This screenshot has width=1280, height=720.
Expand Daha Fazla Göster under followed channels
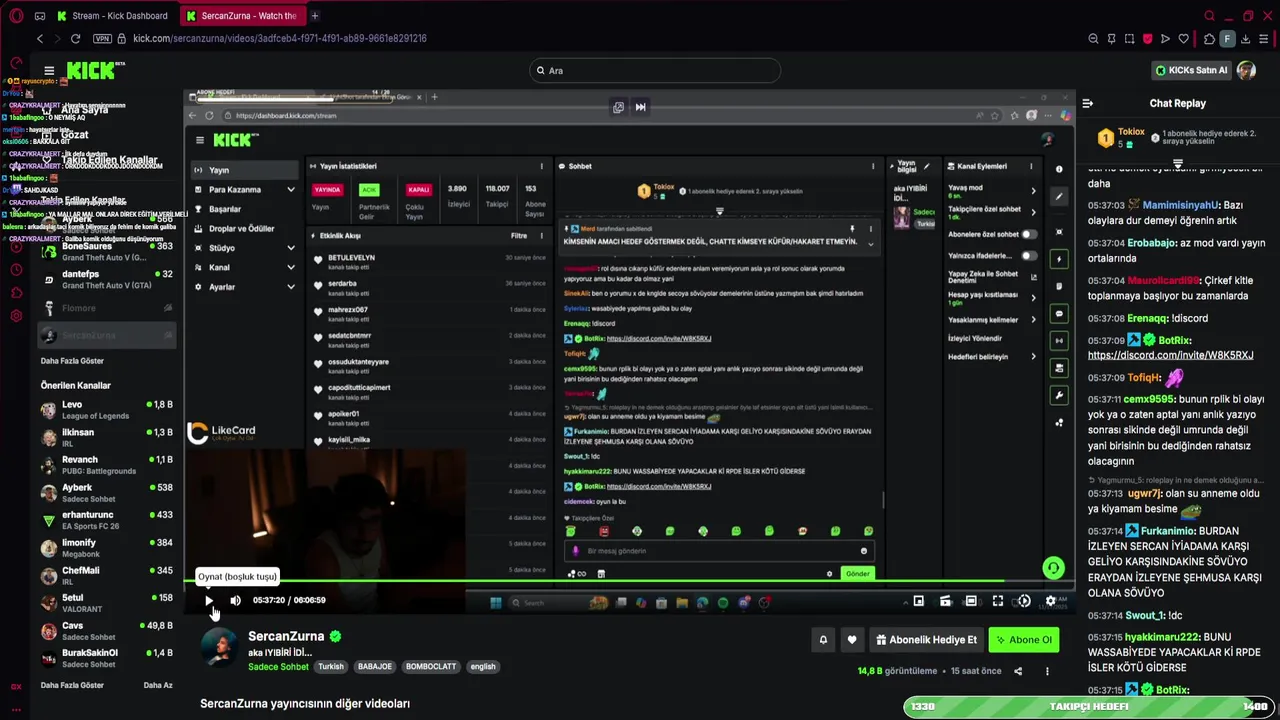coord(72,360)
